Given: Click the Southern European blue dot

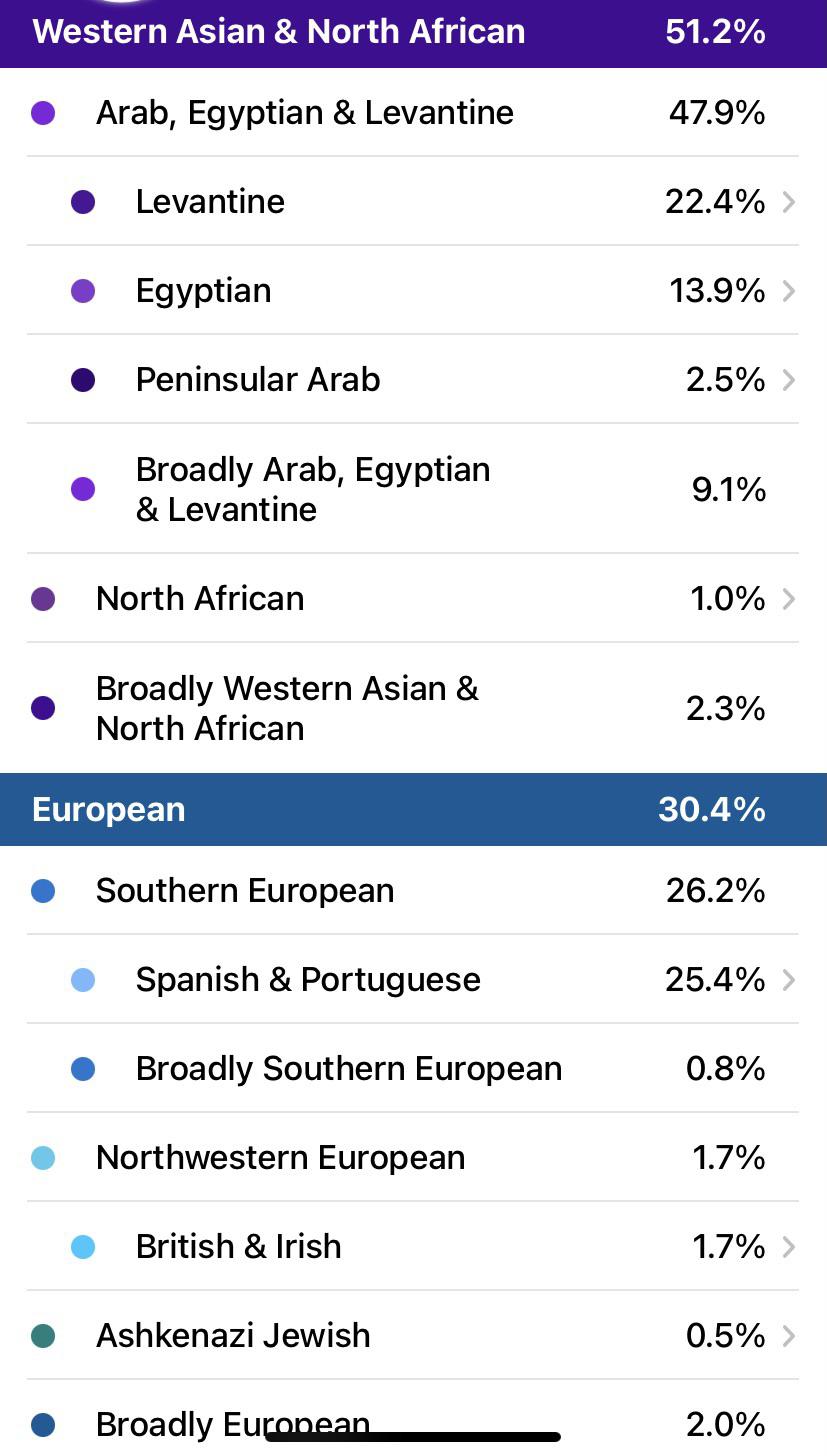Looking at the screenshot, I should click(43, 890).
